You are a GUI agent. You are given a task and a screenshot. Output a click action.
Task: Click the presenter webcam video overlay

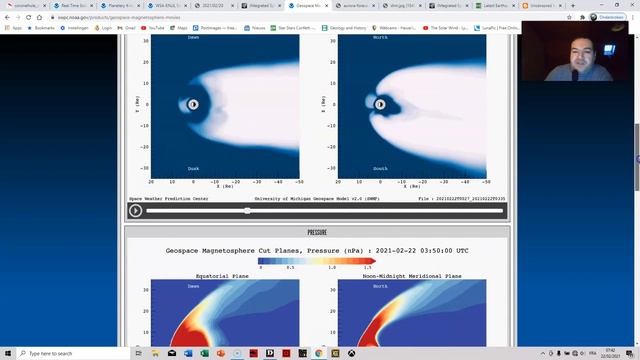pyautogui.click(x=575, y=51)
